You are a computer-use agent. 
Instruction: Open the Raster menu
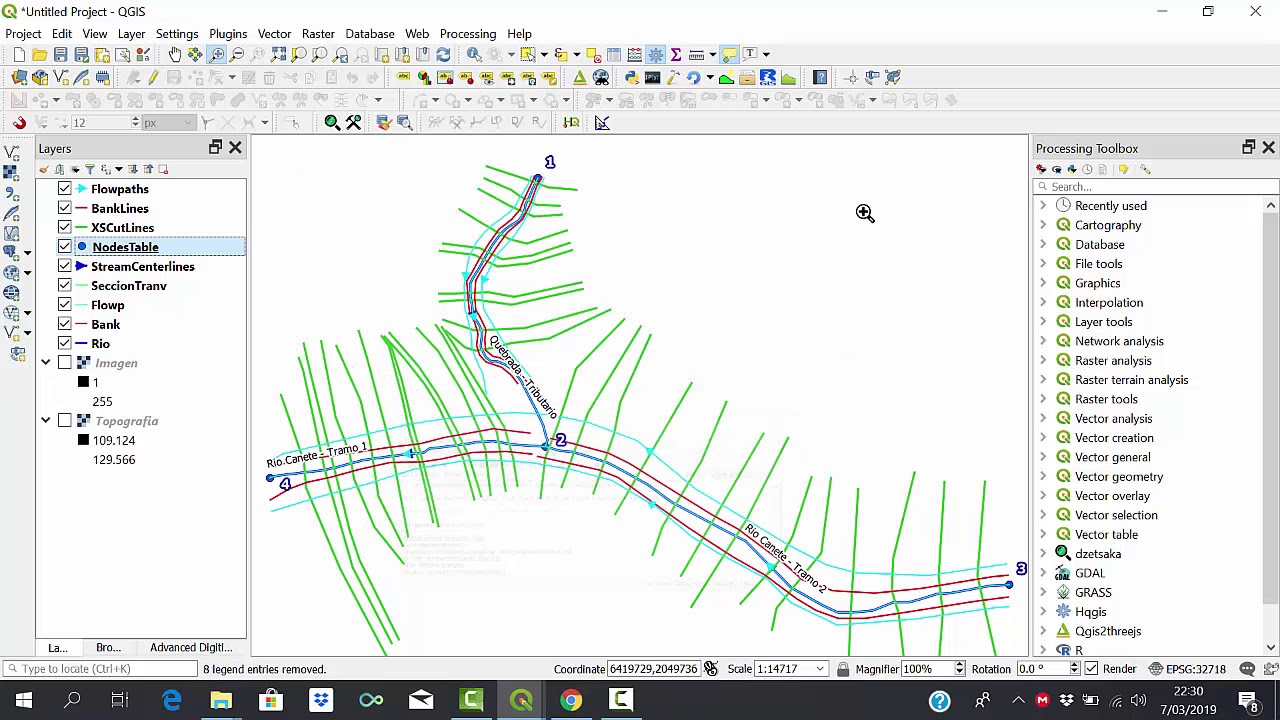click(x=318, y=33)
